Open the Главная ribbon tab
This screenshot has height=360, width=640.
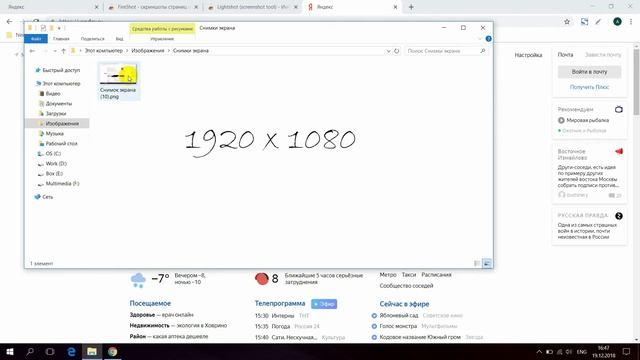point(61,39)
